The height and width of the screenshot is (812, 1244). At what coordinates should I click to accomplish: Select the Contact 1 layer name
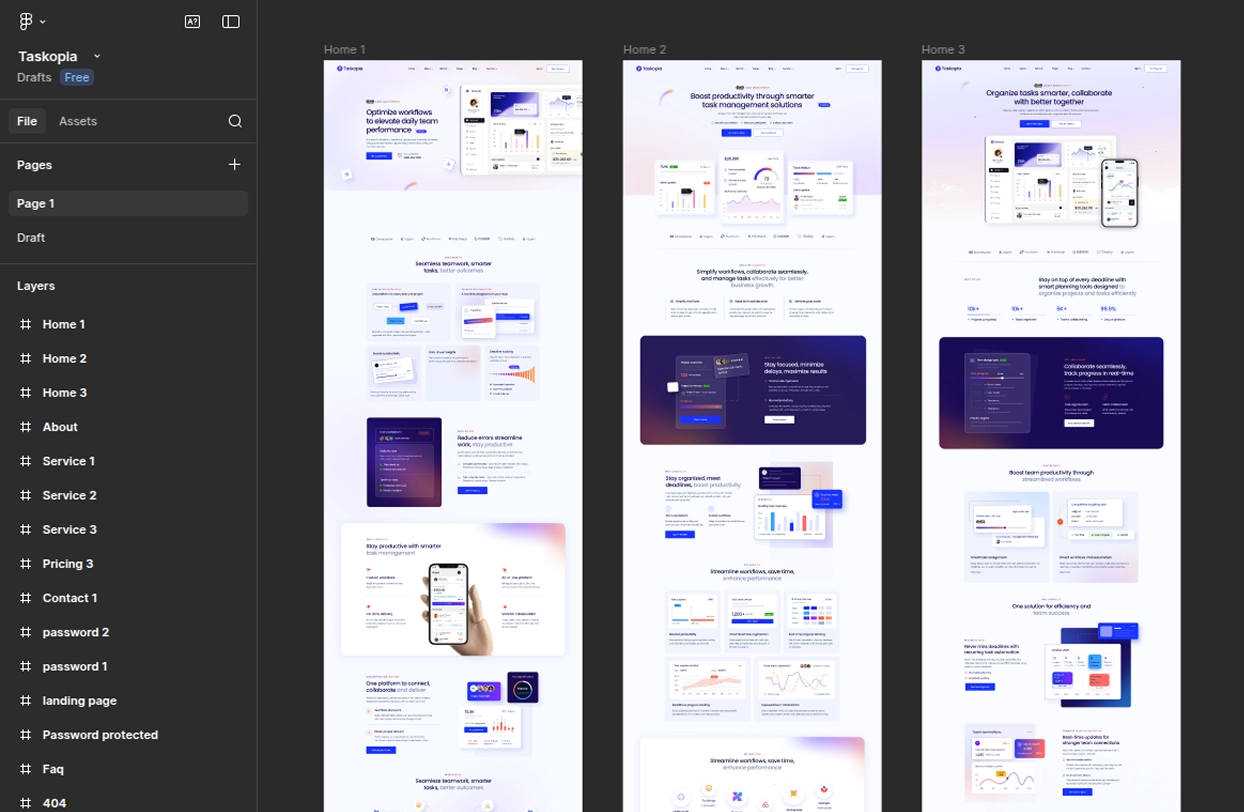tap(70, 598)
